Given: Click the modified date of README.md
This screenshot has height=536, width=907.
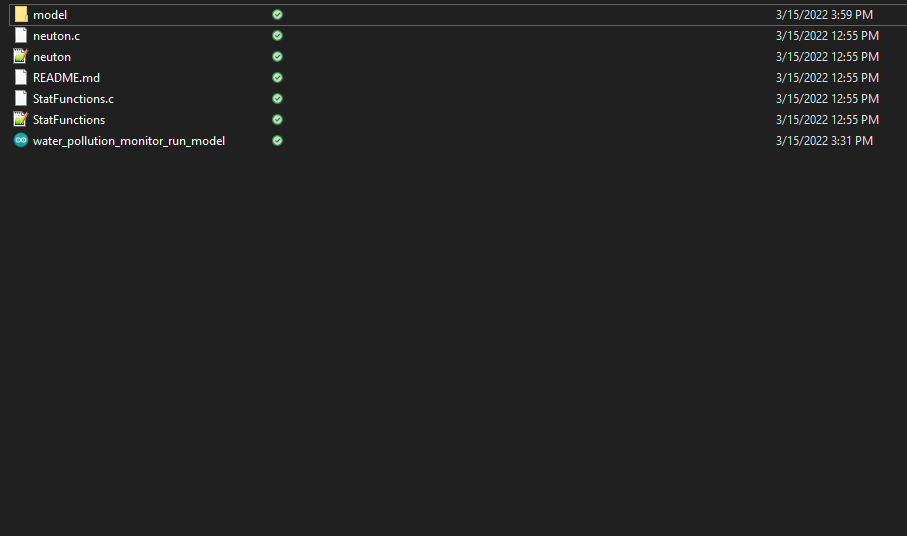Looking at the screenshot, I should (827, 78).
